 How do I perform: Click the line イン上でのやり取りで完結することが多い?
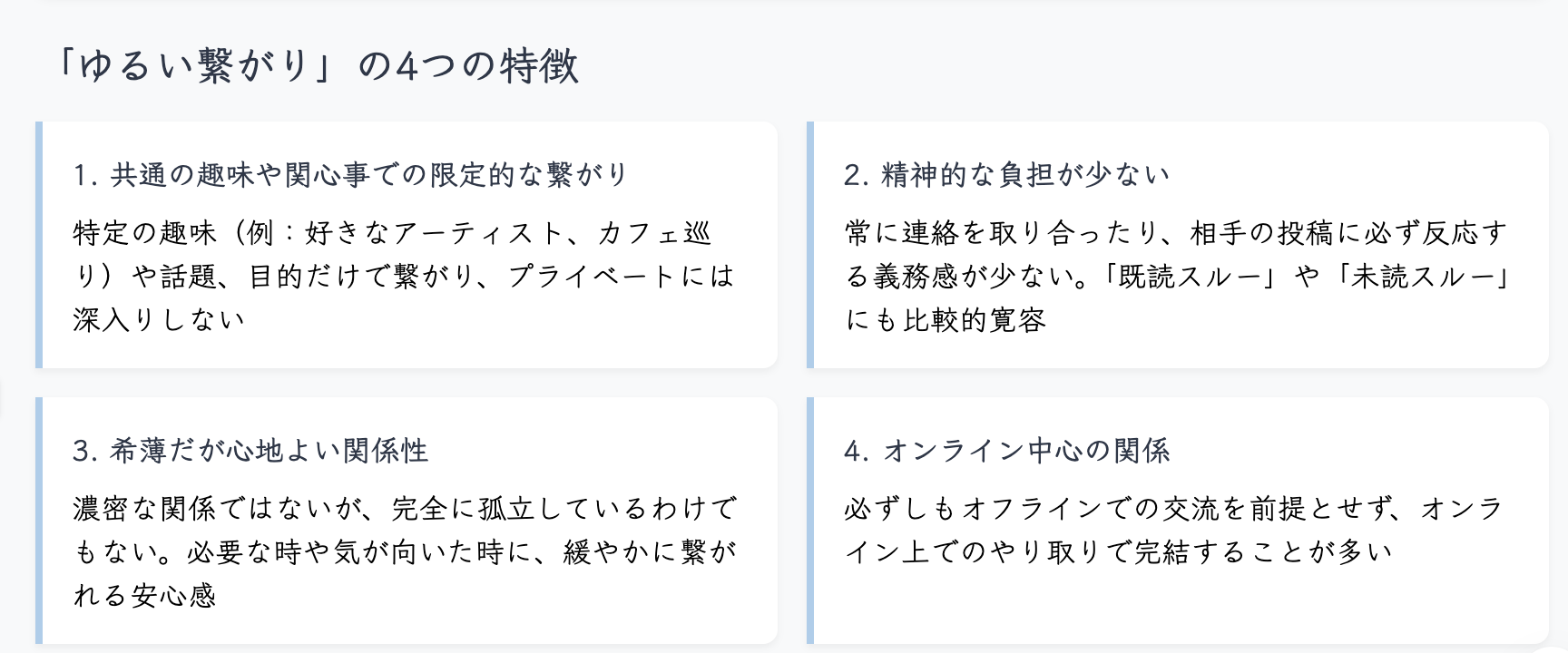1118,552
